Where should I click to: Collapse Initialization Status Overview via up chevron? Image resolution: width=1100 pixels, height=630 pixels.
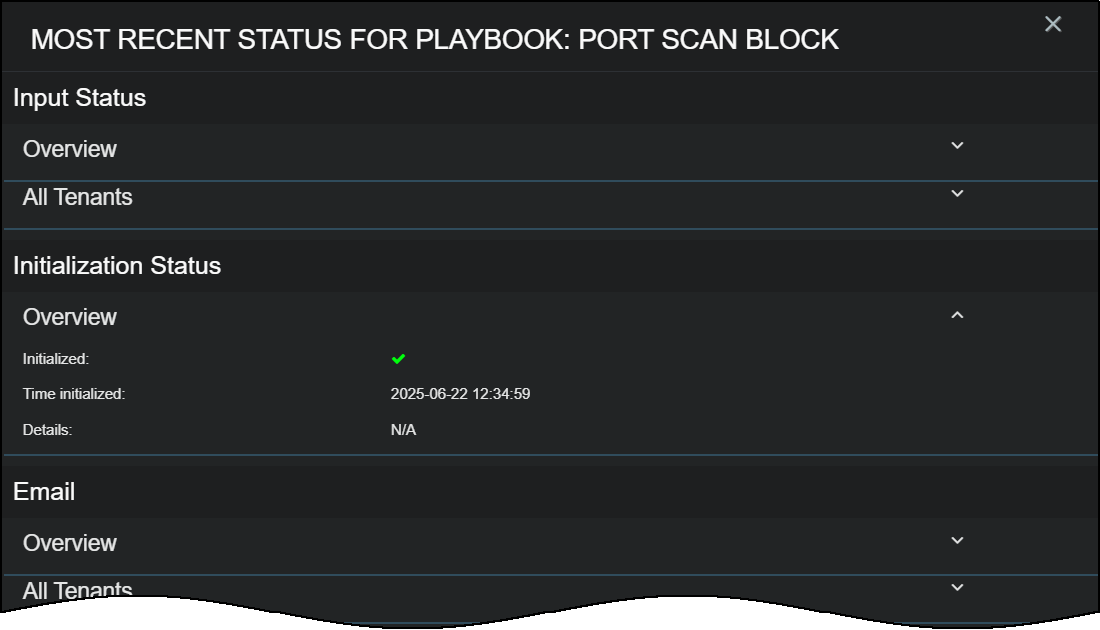[957, 315]
